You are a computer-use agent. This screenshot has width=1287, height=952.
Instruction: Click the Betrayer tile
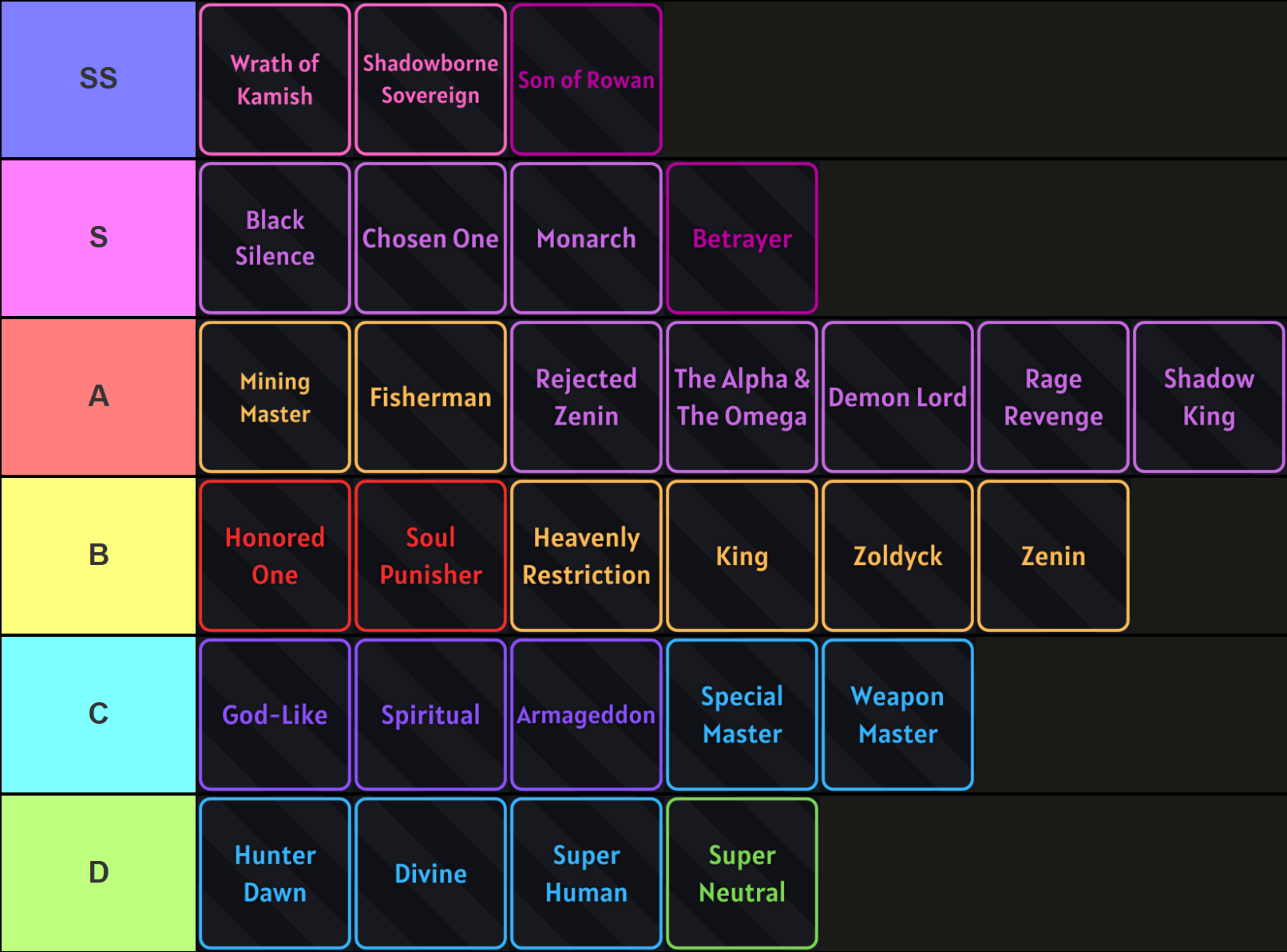(x=742, y=238)
